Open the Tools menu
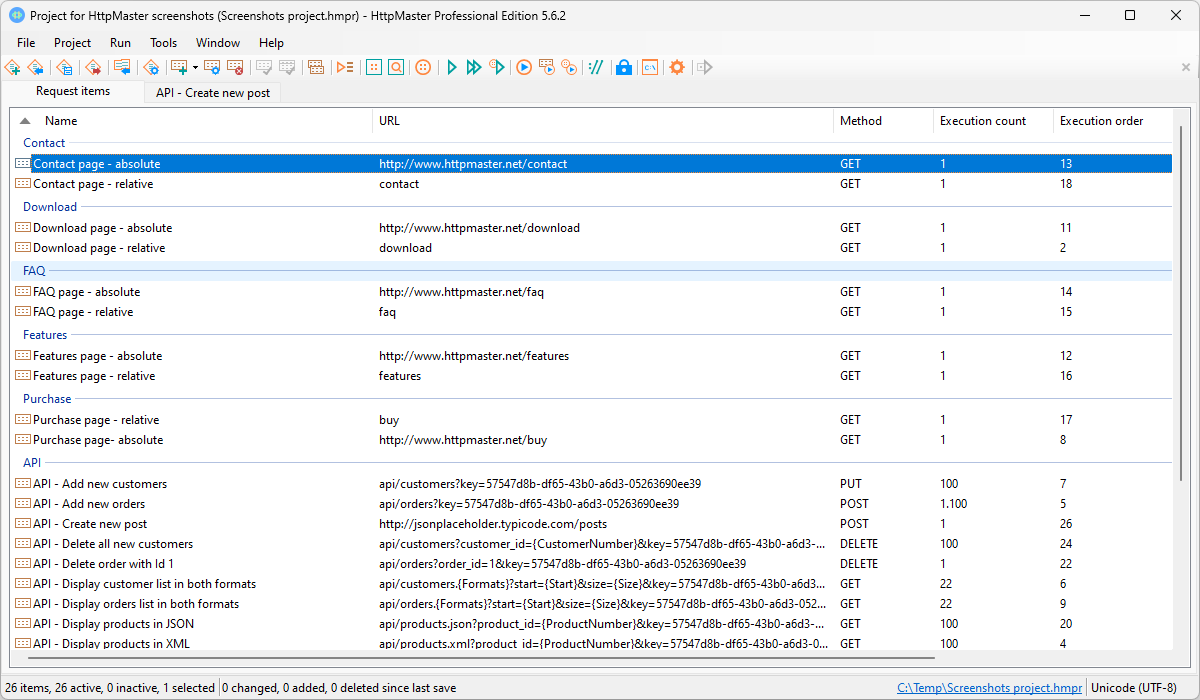 click(x=163, y=43)
